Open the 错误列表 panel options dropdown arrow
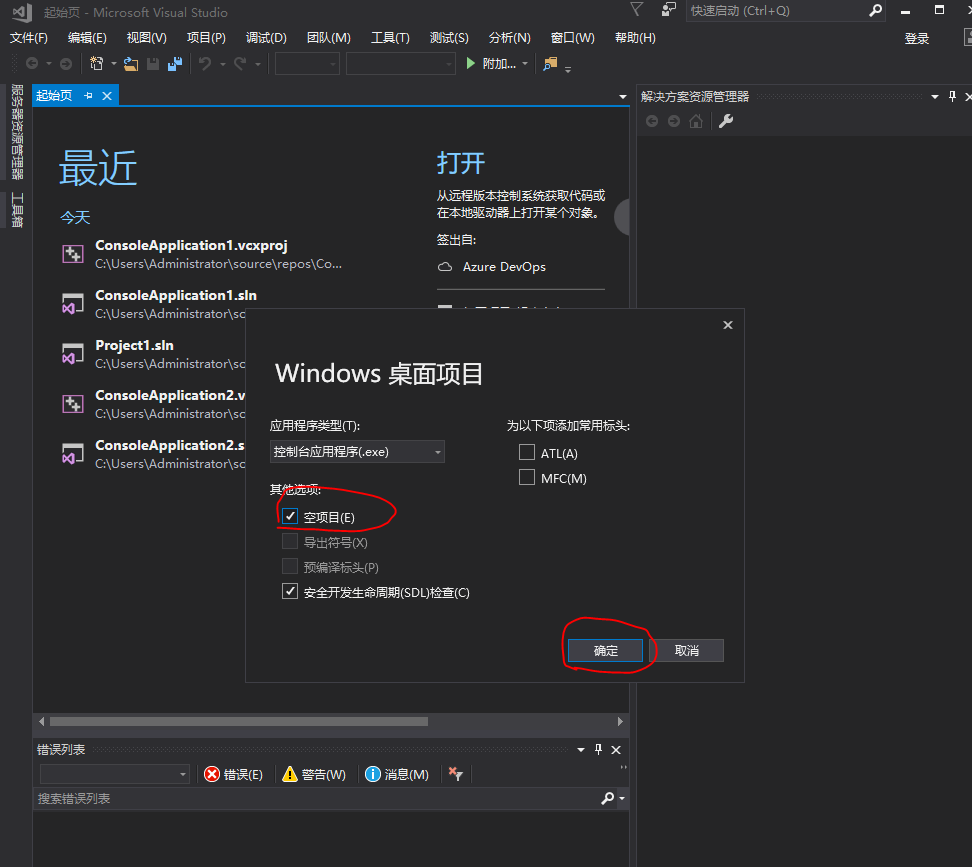This screenshot has width=972, height=867. (x=580, y=749)
